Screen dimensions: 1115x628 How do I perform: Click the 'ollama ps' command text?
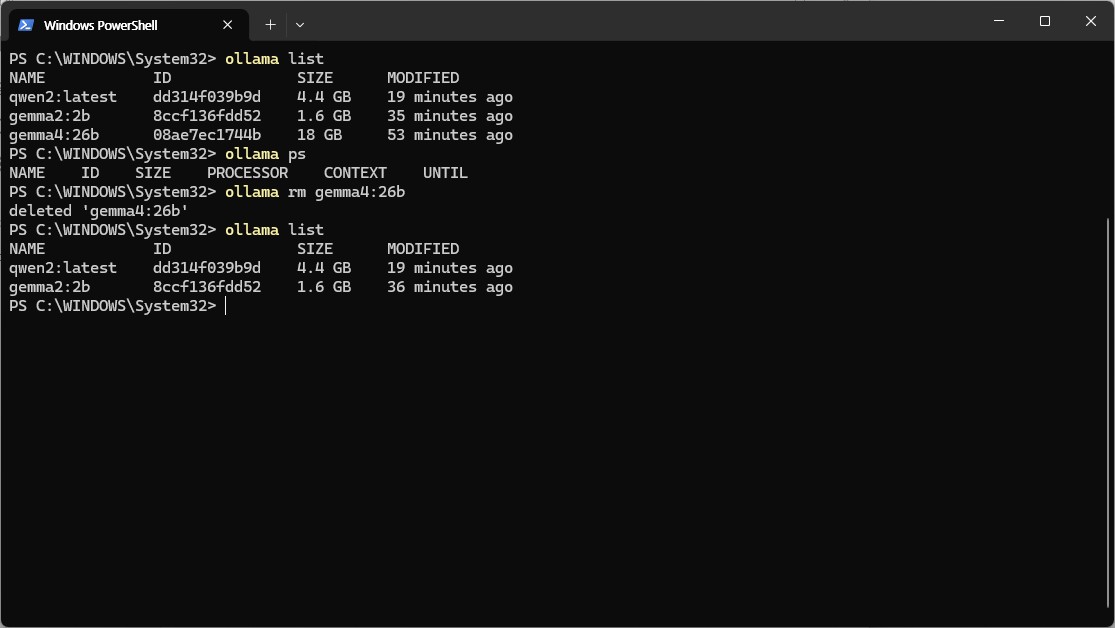coord(265,154)
